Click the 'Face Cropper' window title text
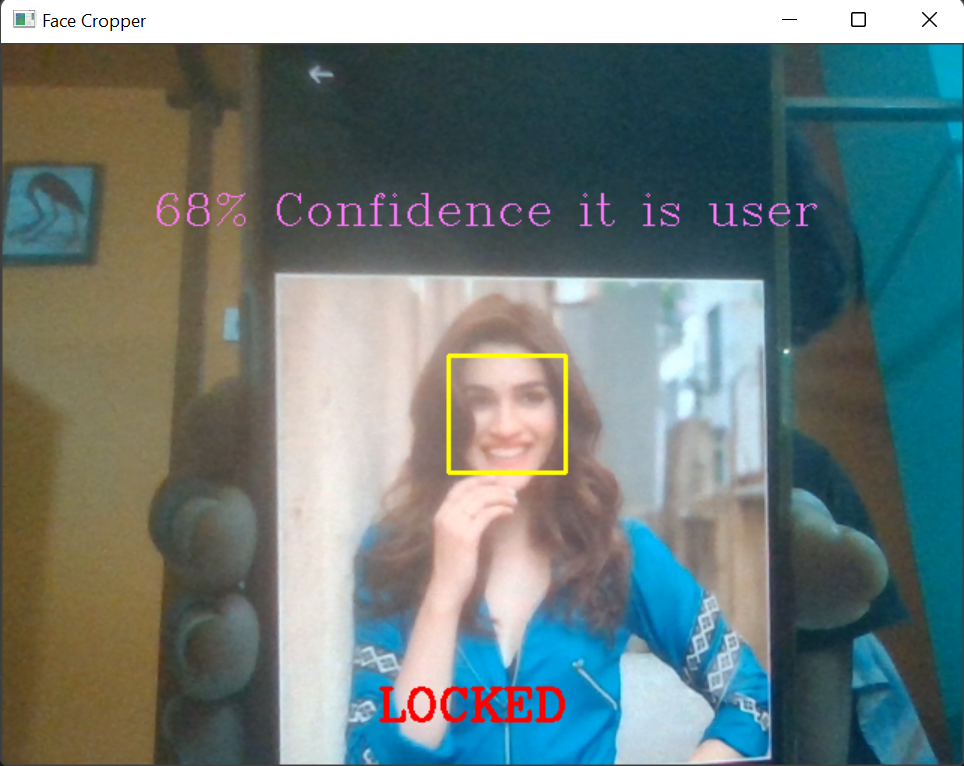Image resolution: width=964 pixels, height=766 pixels. (94, 21)
